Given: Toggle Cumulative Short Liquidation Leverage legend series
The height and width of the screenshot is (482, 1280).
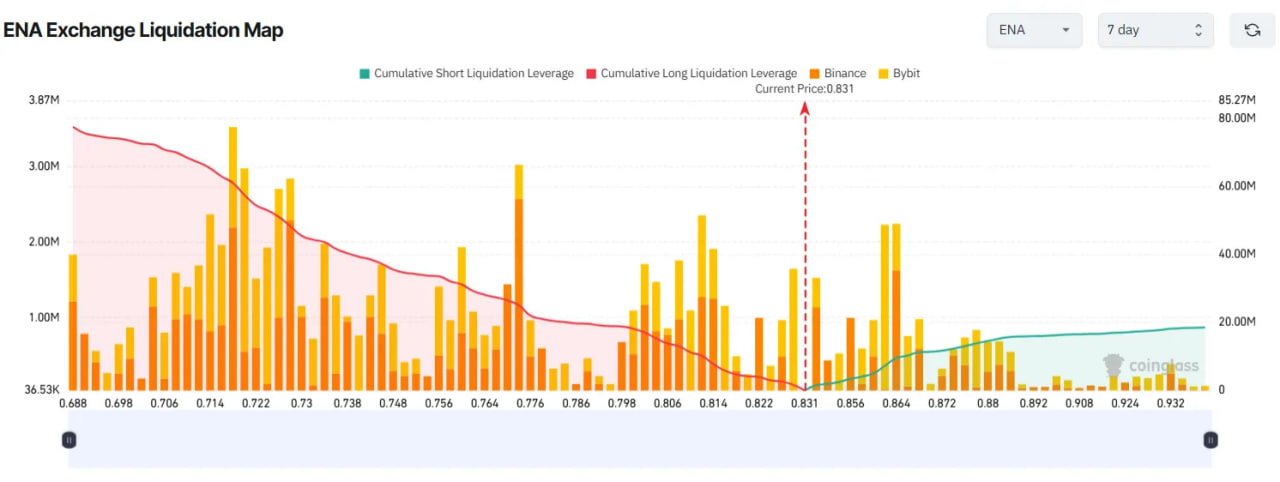Looking at the screenshot, I should [x=466, y=73].
